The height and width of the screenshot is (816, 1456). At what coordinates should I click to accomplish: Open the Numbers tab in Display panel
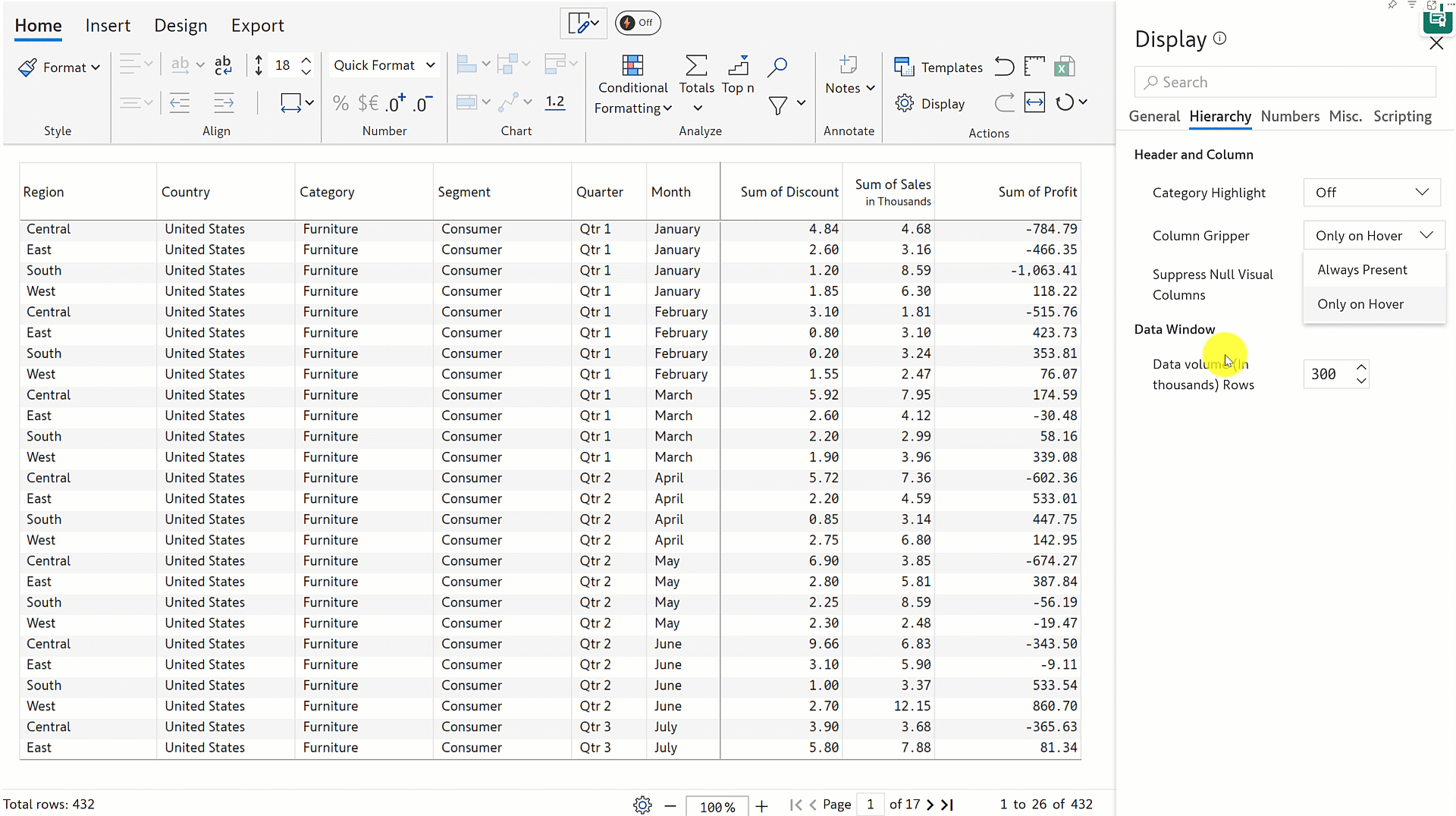(1289, 116)
